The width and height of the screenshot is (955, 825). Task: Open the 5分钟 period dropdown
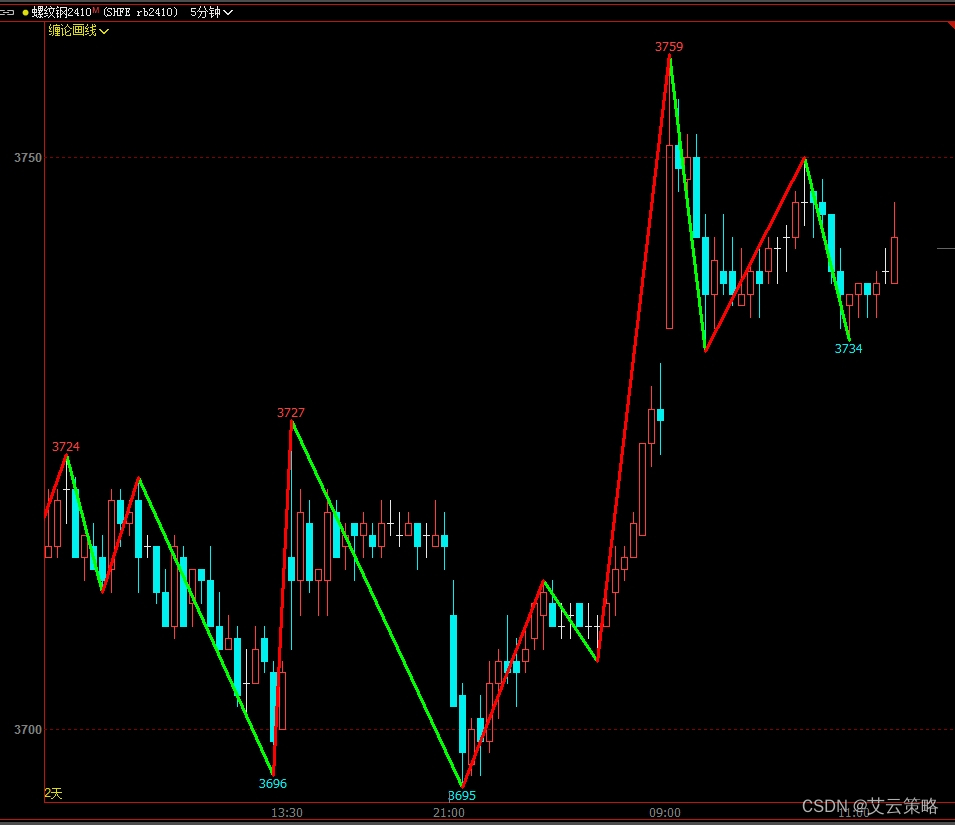[x=211, y=12]
